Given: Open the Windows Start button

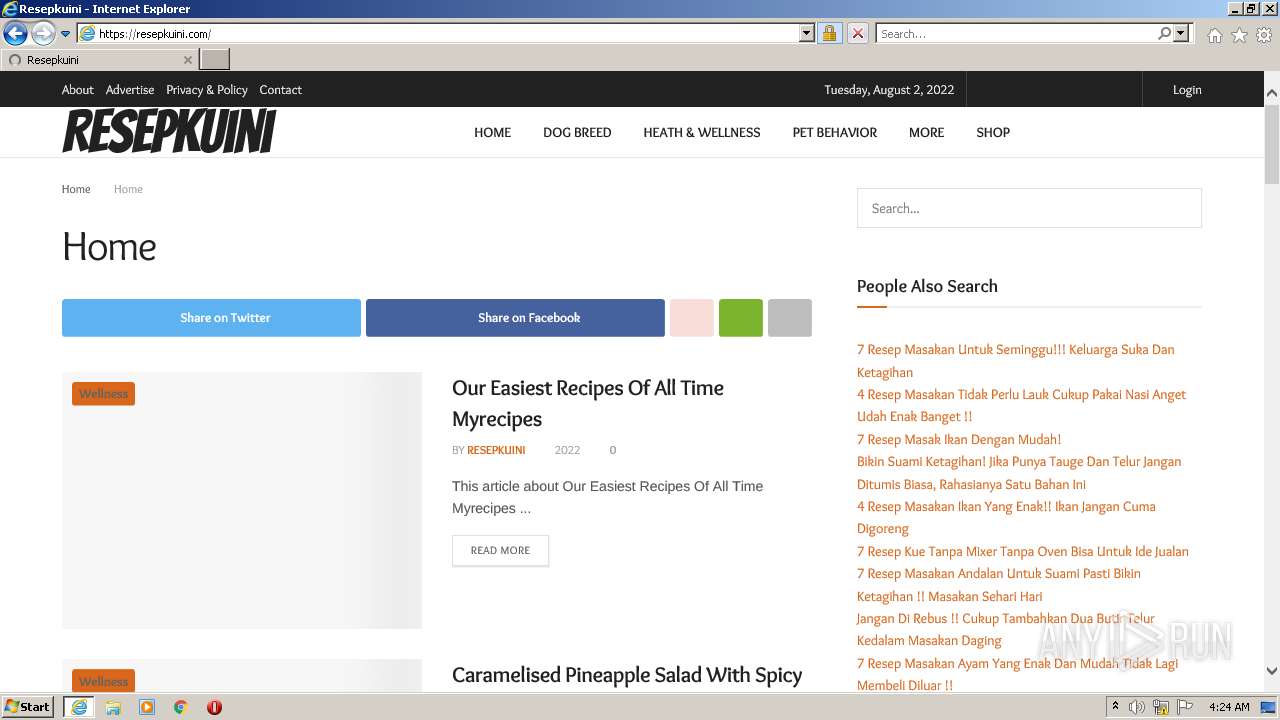Looking at the screenshot, I should (x=28, y=707).
